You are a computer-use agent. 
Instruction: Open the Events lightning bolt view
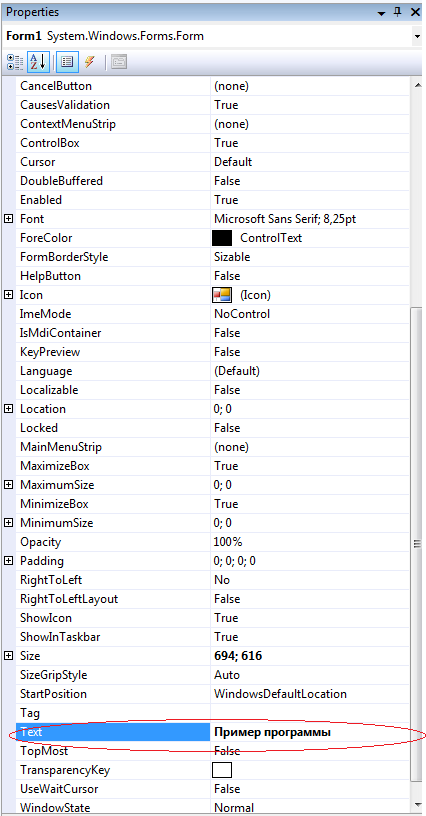click(89, 62)
